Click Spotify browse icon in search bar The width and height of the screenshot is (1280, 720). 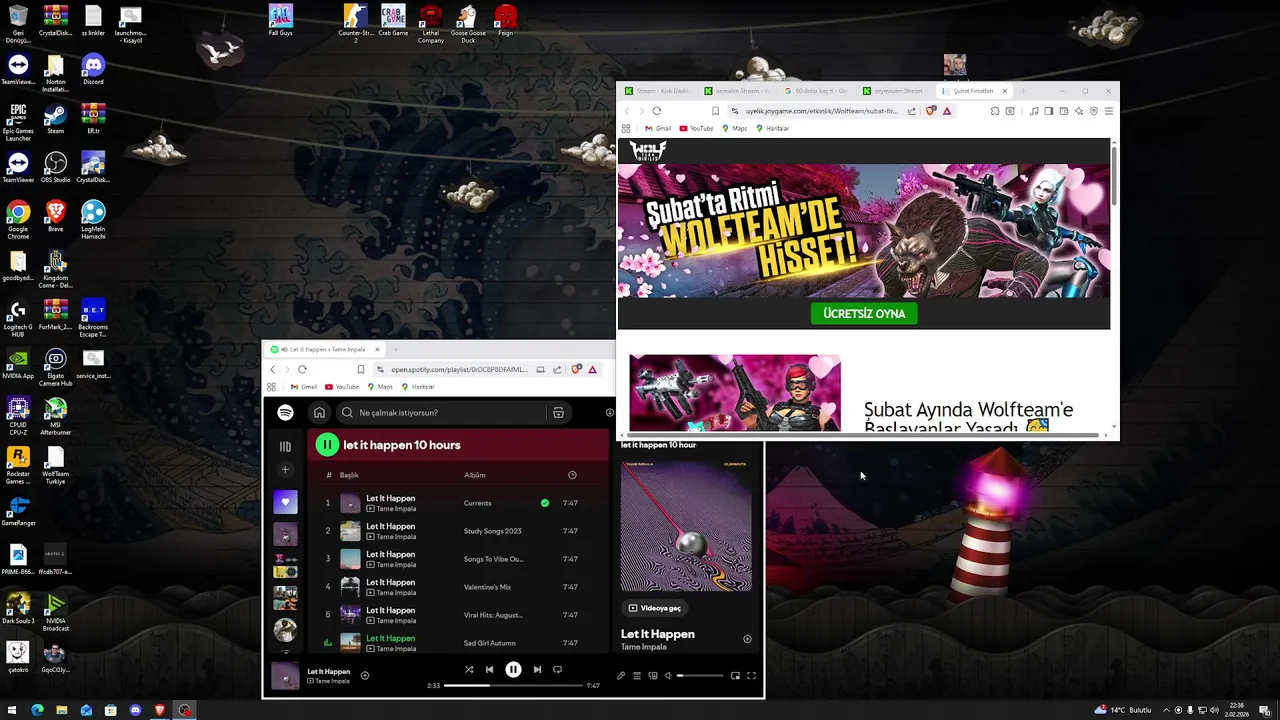558,412
